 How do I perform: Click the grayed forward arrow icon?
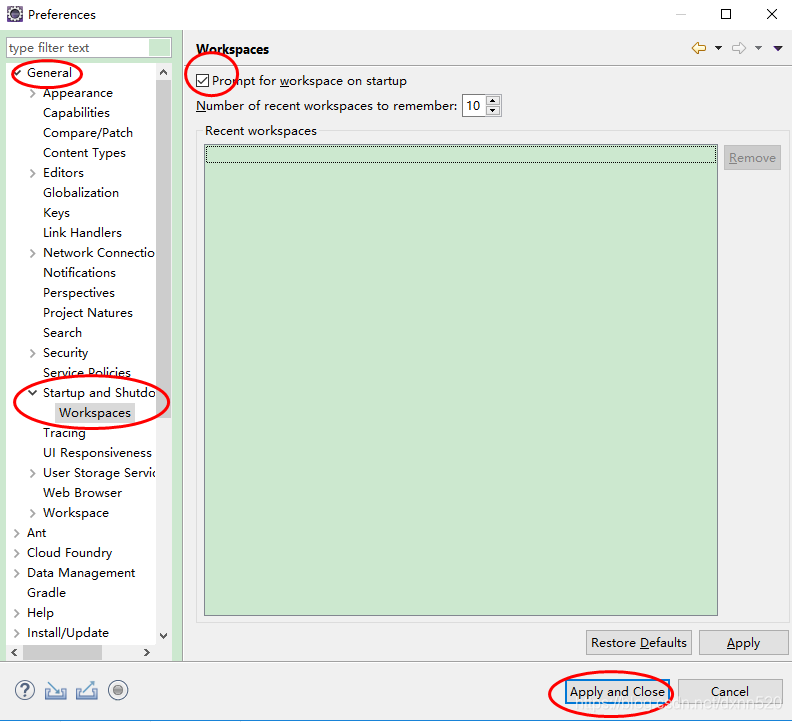tap(739, 48)
